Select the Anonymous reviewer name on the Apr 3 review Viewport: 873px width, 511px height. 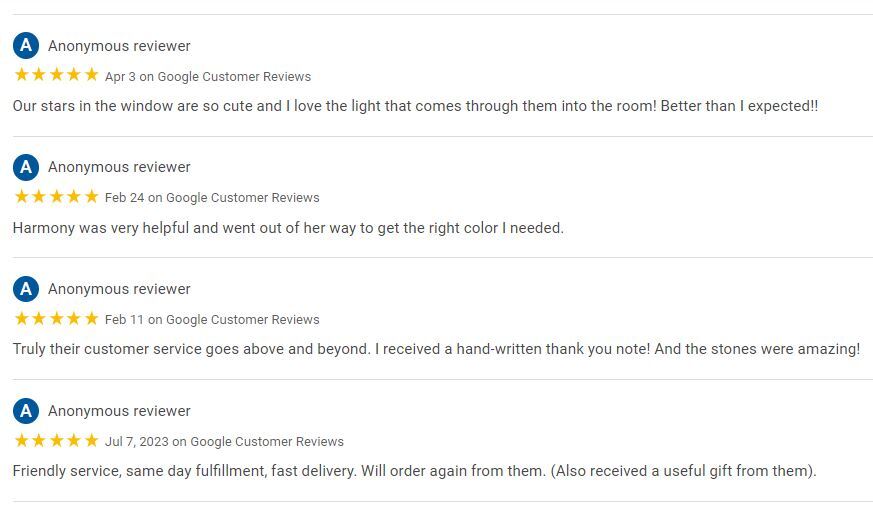pyautogui.click(x=119, y=46)
